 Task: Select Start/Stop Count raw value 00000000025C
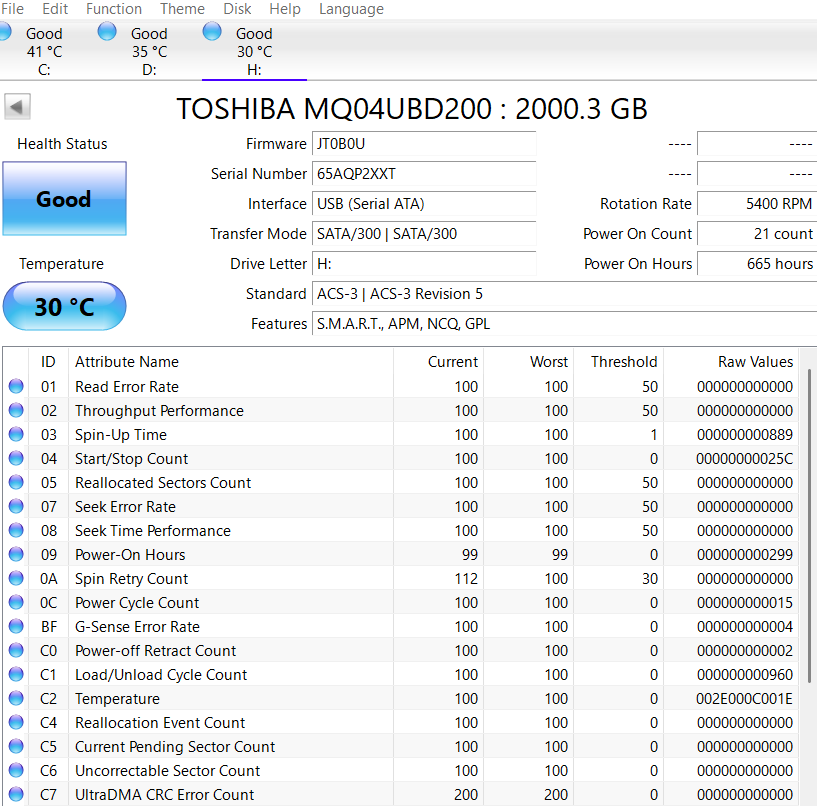coord(745,458)
